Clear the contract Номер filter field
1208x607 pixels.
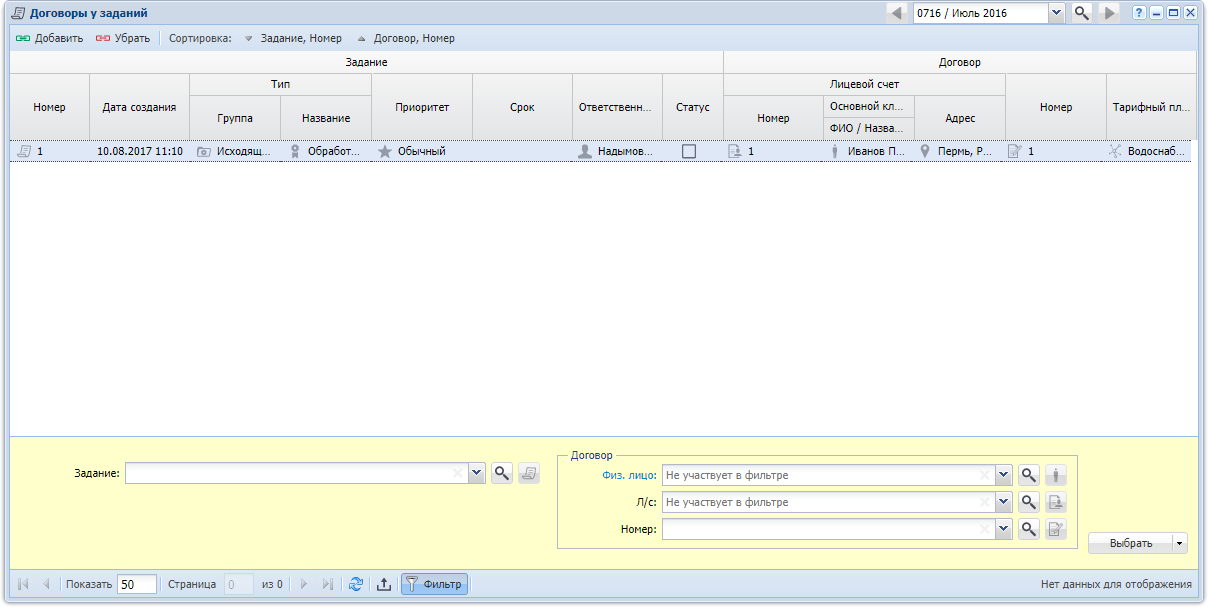985,529
